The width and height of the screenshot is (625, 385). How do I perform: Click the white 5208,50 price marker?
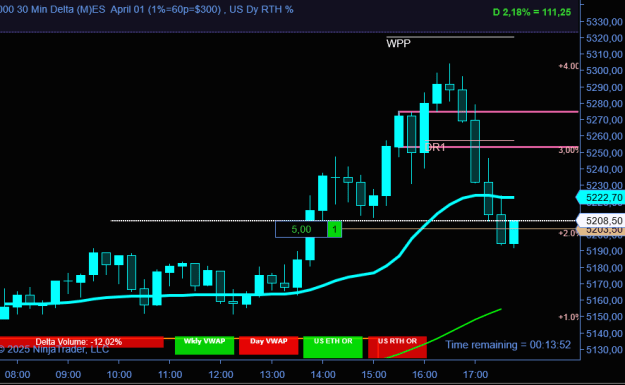(x=601, y=220)
